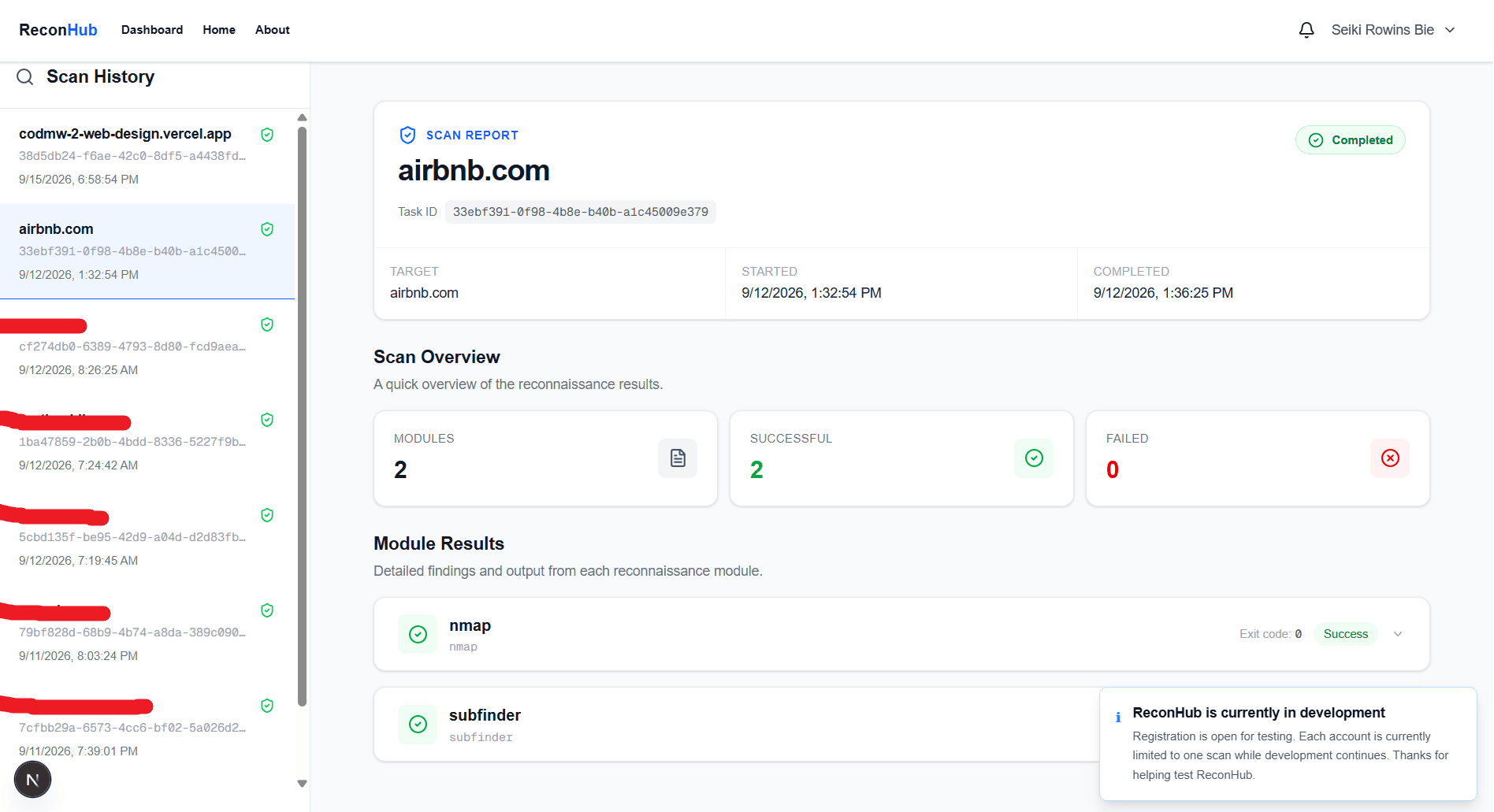
Task: Open scan dated 9/12/2026, 8:26:25 AM
Action: click(147, 347)
